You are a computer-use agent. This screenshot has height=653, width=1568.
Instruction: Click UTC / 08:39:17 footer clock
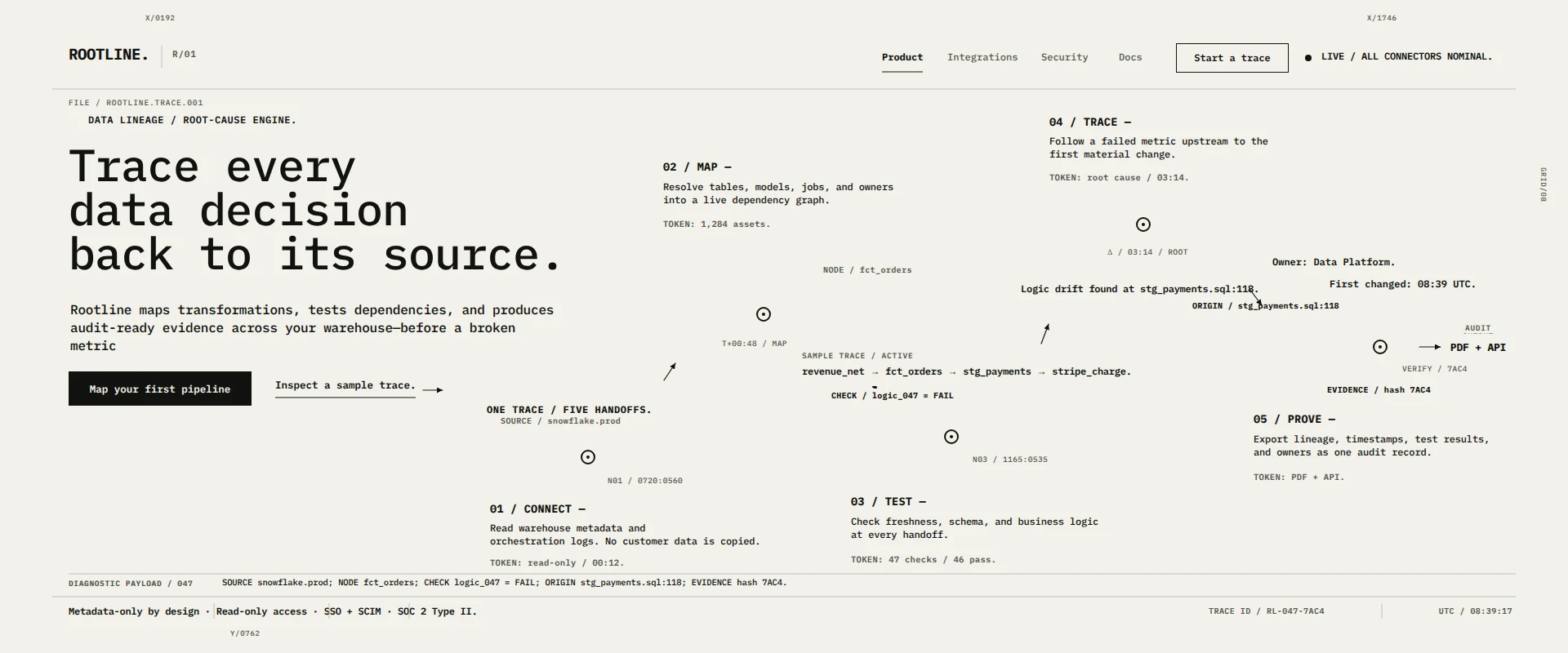point(1476,611)
